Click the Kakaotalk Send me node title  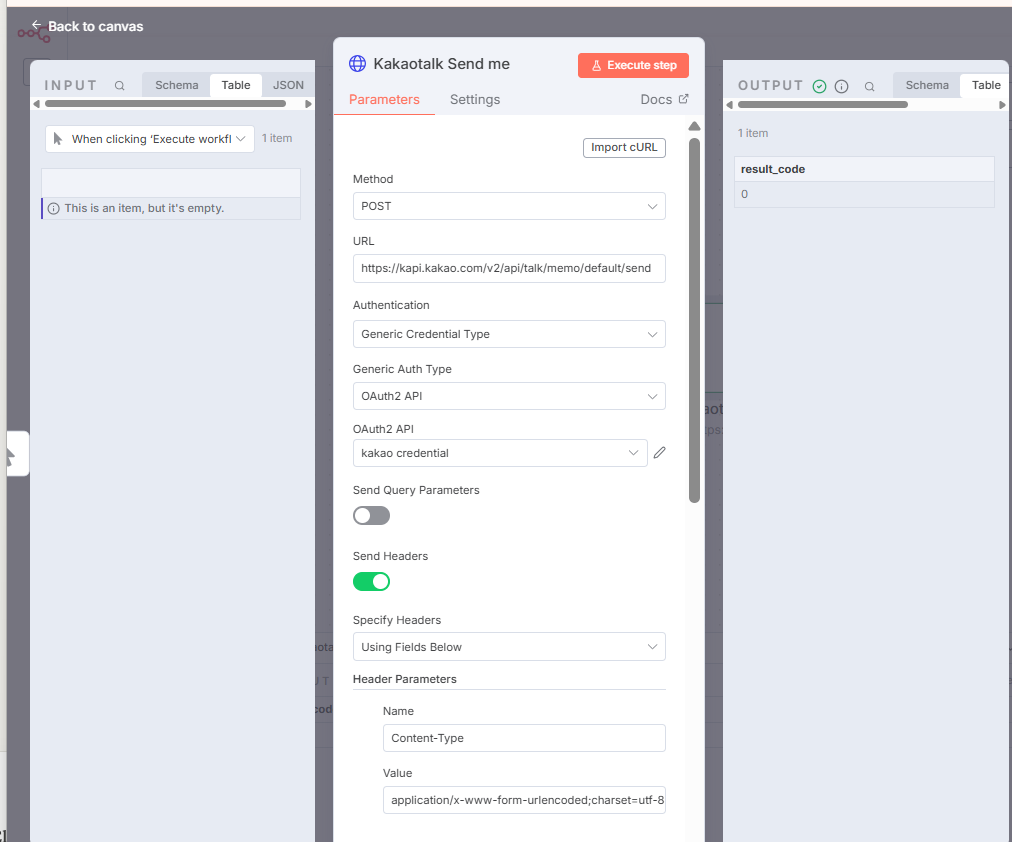click(x=441, y=64)
